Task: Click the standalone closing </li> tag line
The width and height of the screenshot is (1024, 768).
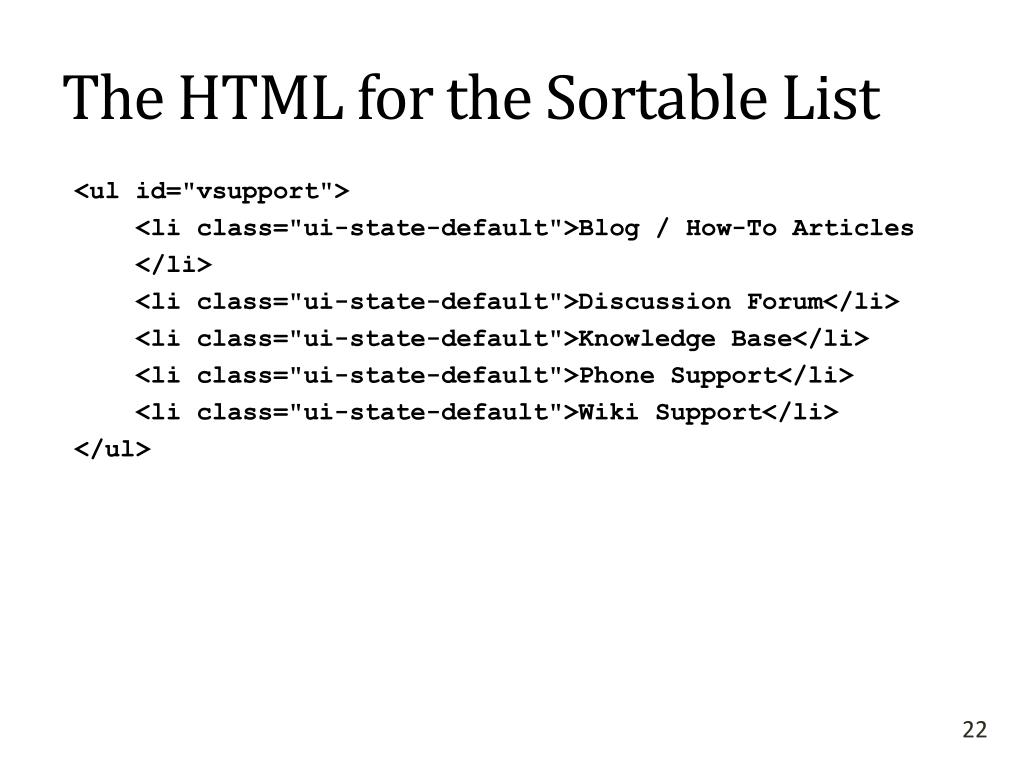Action: point(174,264)
